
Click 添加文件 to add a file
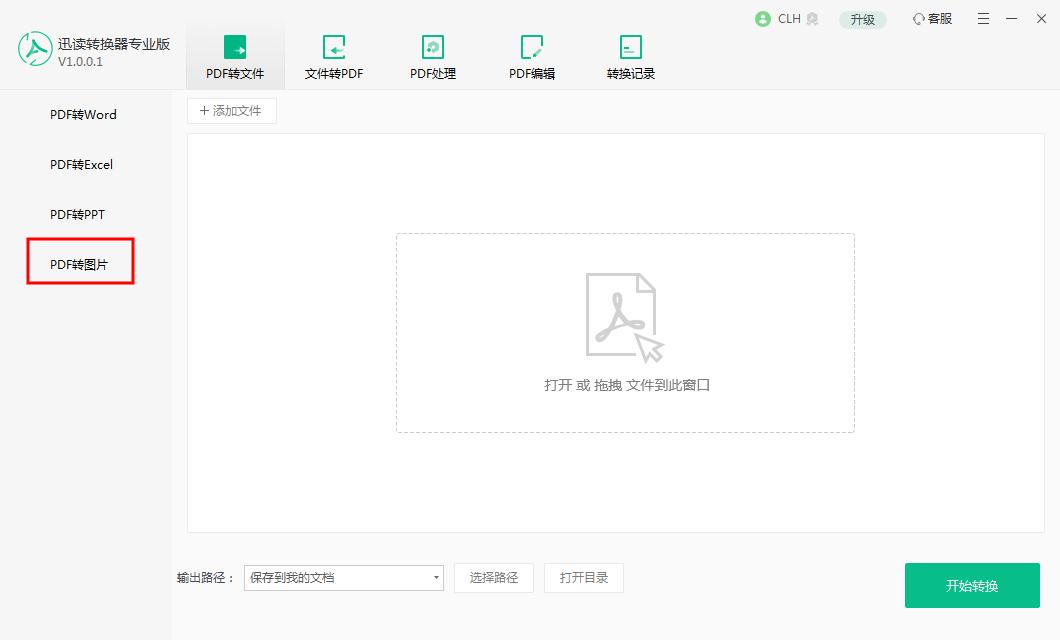coord(231,110)
